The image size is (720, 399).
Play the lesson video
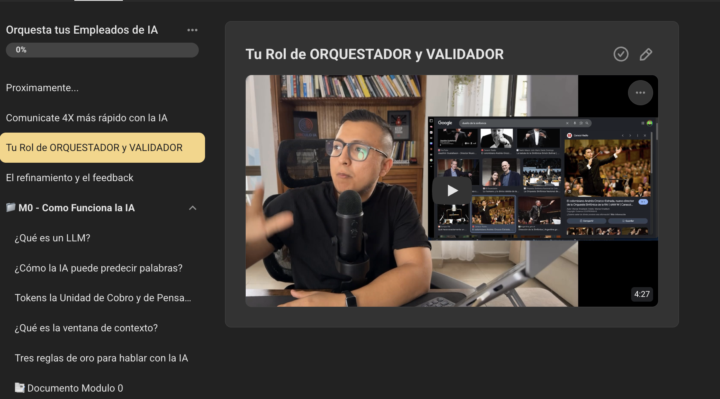tap(452, 190)
